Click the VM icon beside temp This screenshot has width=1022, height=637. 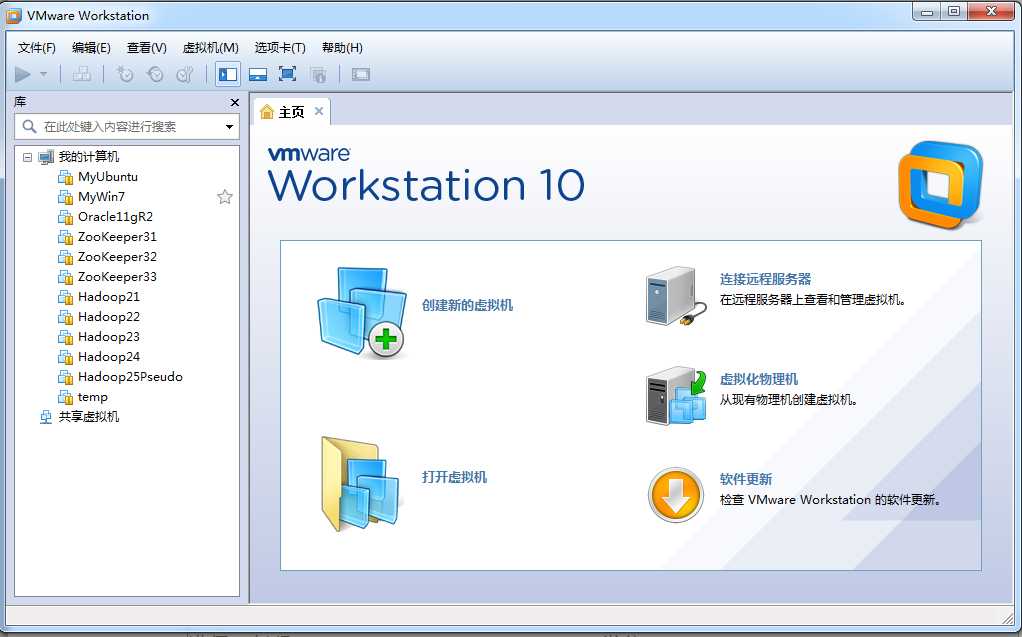click(x=65, y=397)
